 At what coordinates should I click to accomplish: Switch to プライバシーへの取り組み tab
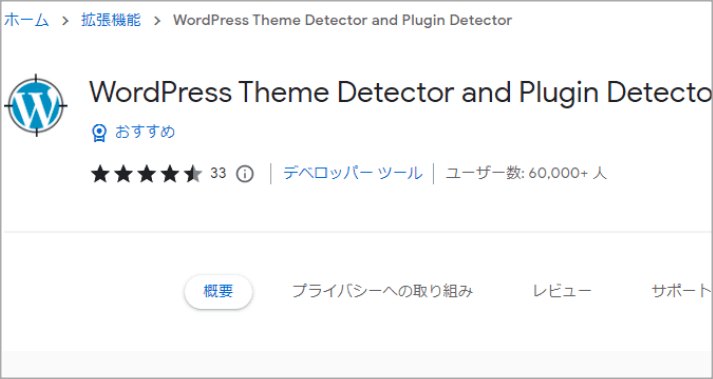pyautogui.click(x=382, y=291)
